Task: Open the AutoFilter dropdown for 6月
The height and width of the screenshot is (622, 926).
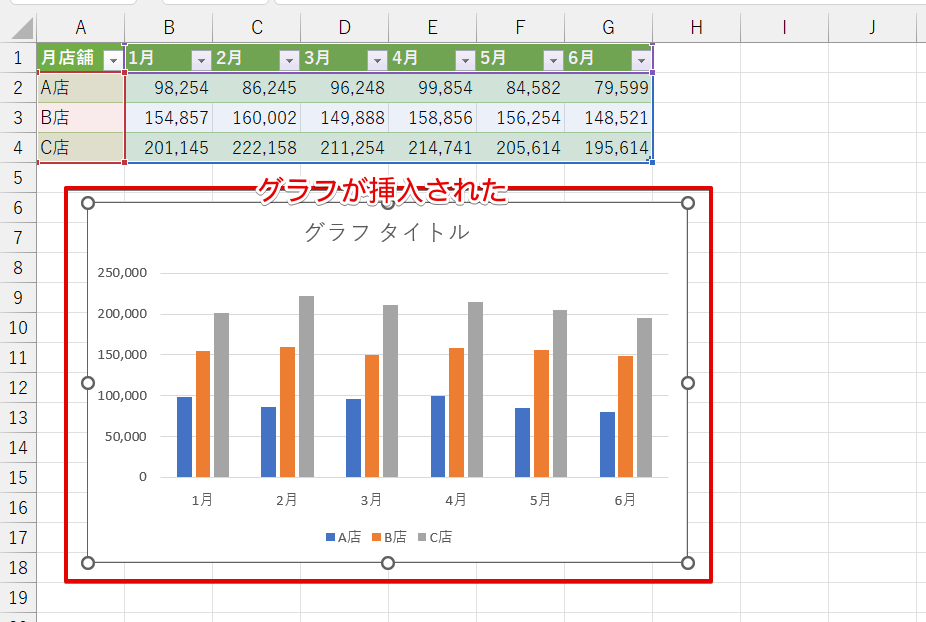Action: [x=641, y=58]
